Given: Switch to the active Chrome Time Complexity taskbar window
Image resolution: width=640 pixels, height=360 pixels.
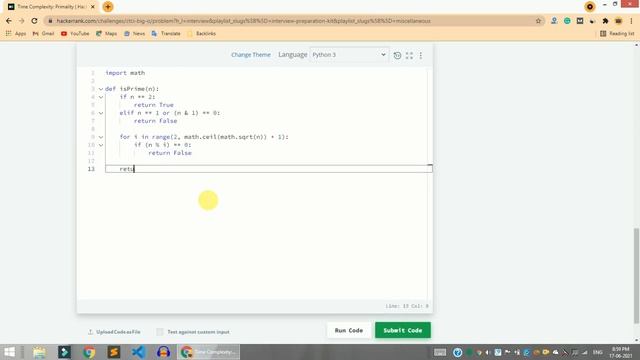Looking at the screenshot, I should 209,352.
